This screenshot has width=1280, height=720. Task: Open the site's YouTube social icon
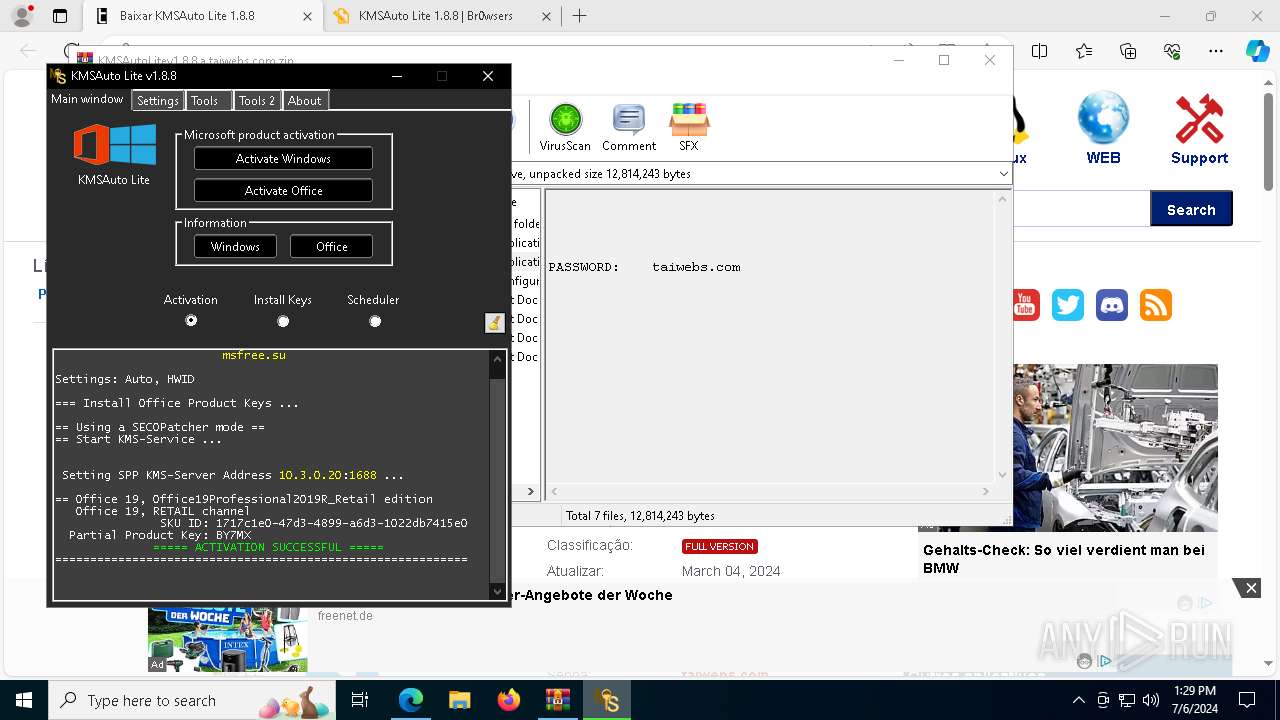1024,304
